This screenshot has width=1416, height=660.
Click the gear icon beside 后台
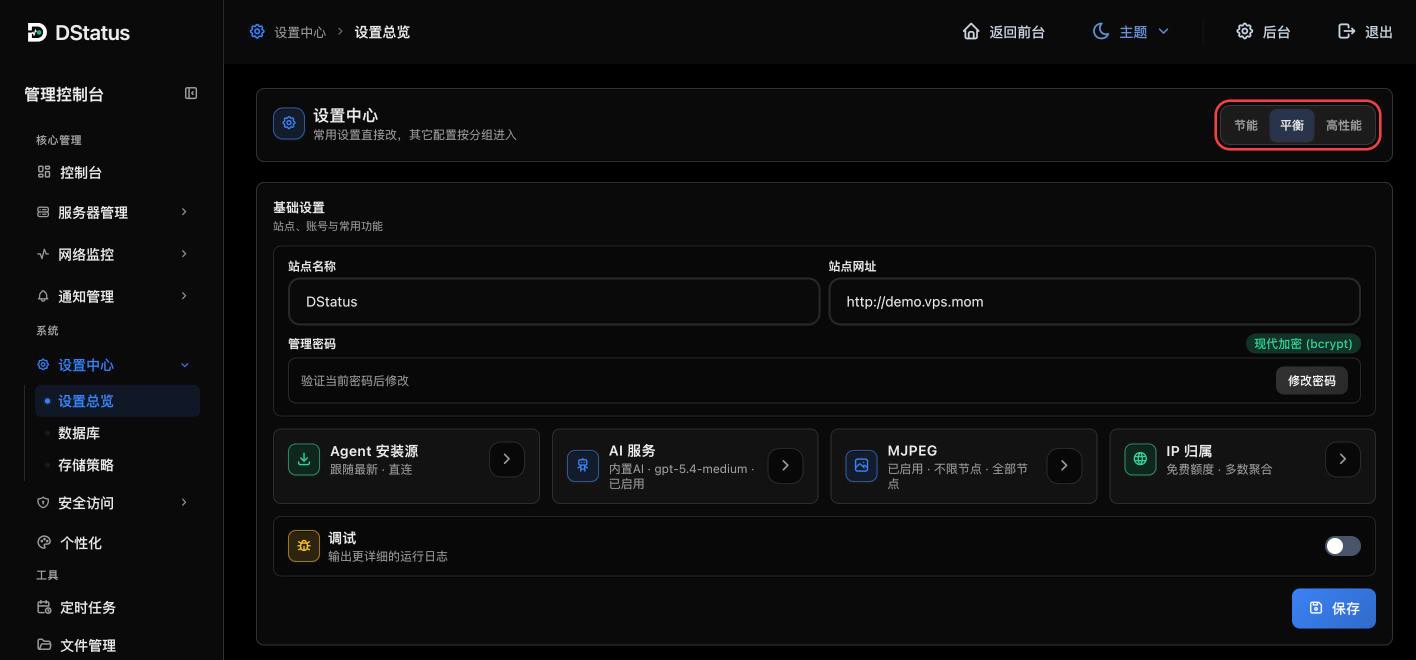pyautogui.click(x=1245, y=31)
